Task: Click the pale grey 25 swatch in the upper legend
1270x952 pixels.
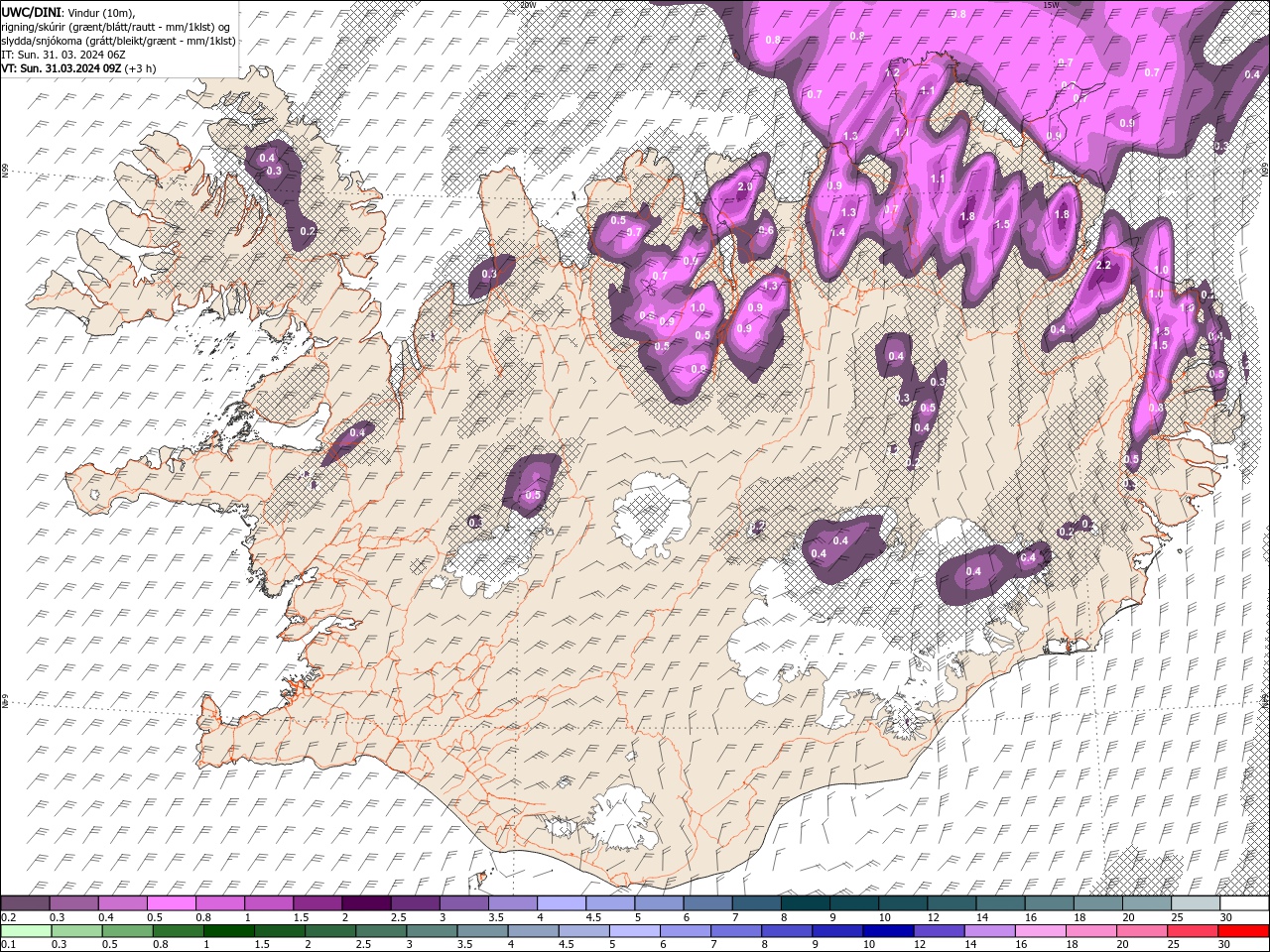Action: 1196,903
